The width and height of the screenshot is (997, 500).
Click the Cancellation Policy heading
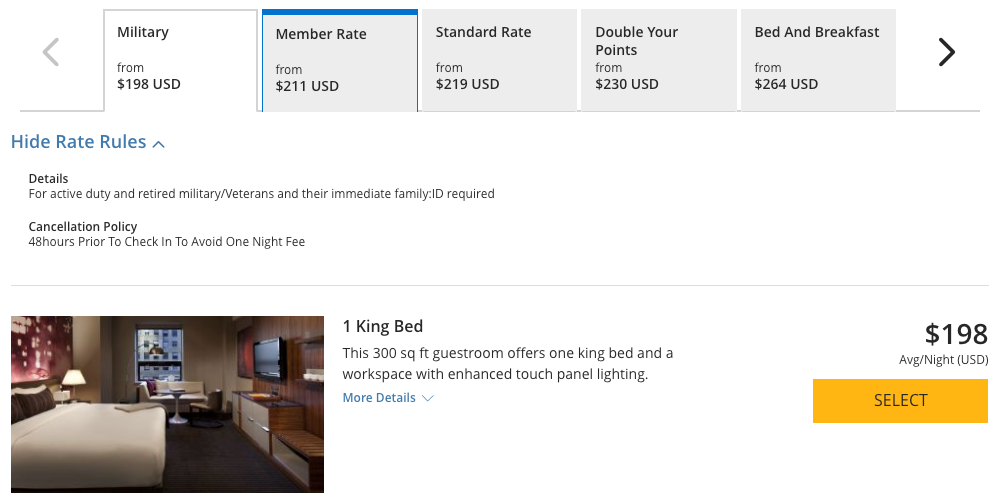coord(83,227)
